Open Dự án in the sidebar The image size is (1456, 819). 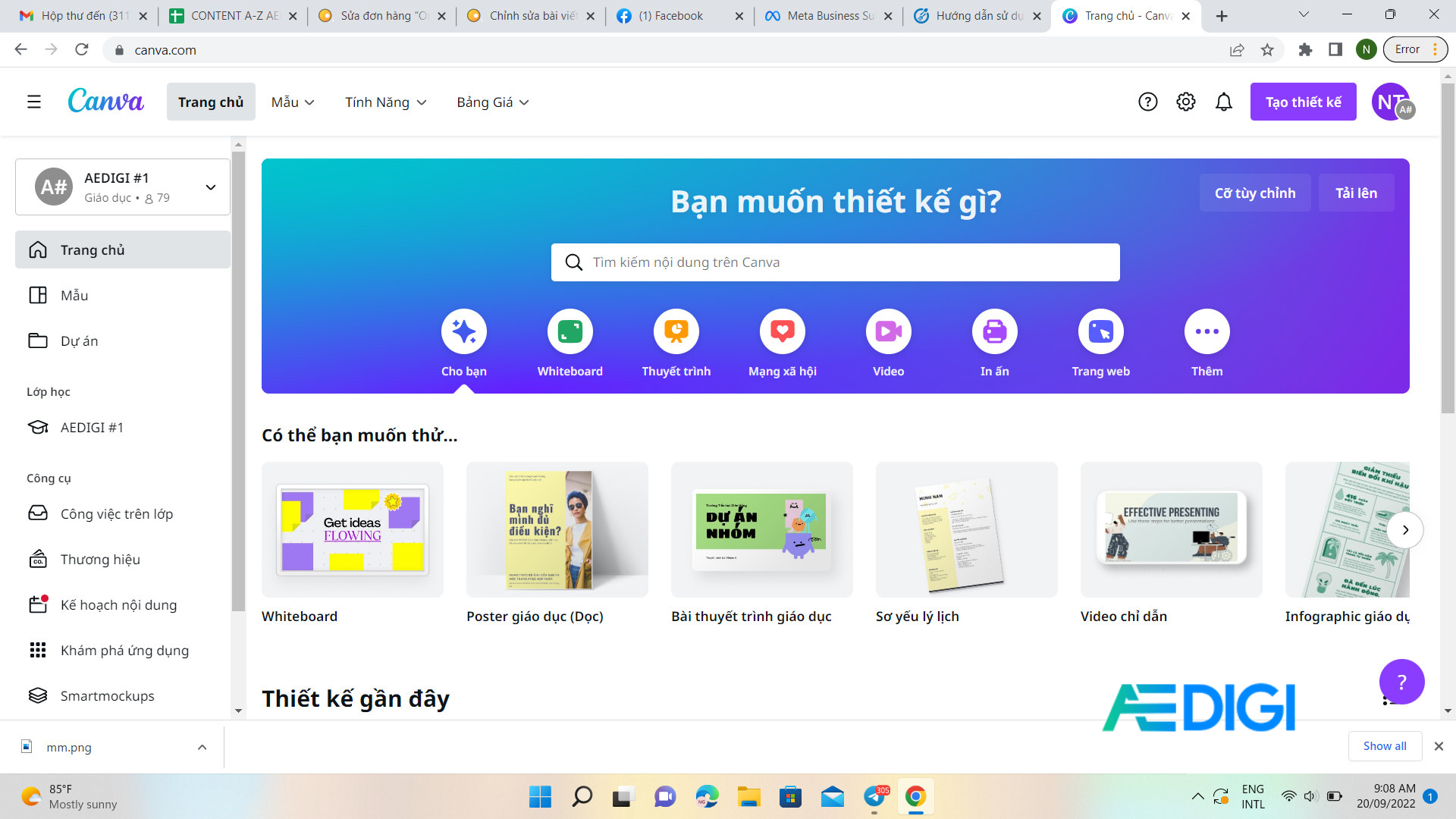click(x=79, y=341)
